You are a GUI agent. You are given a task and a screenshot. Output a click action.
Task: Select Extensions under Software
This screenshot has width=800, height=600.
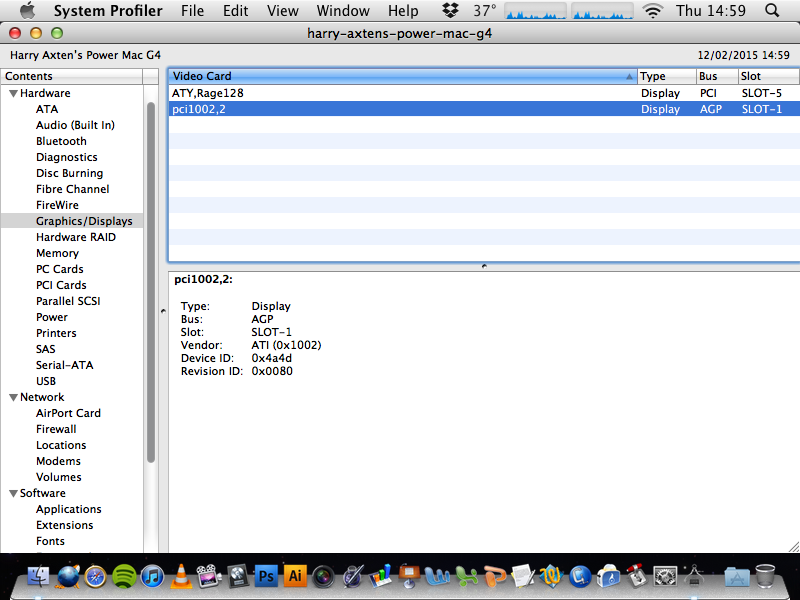(64, 525)
